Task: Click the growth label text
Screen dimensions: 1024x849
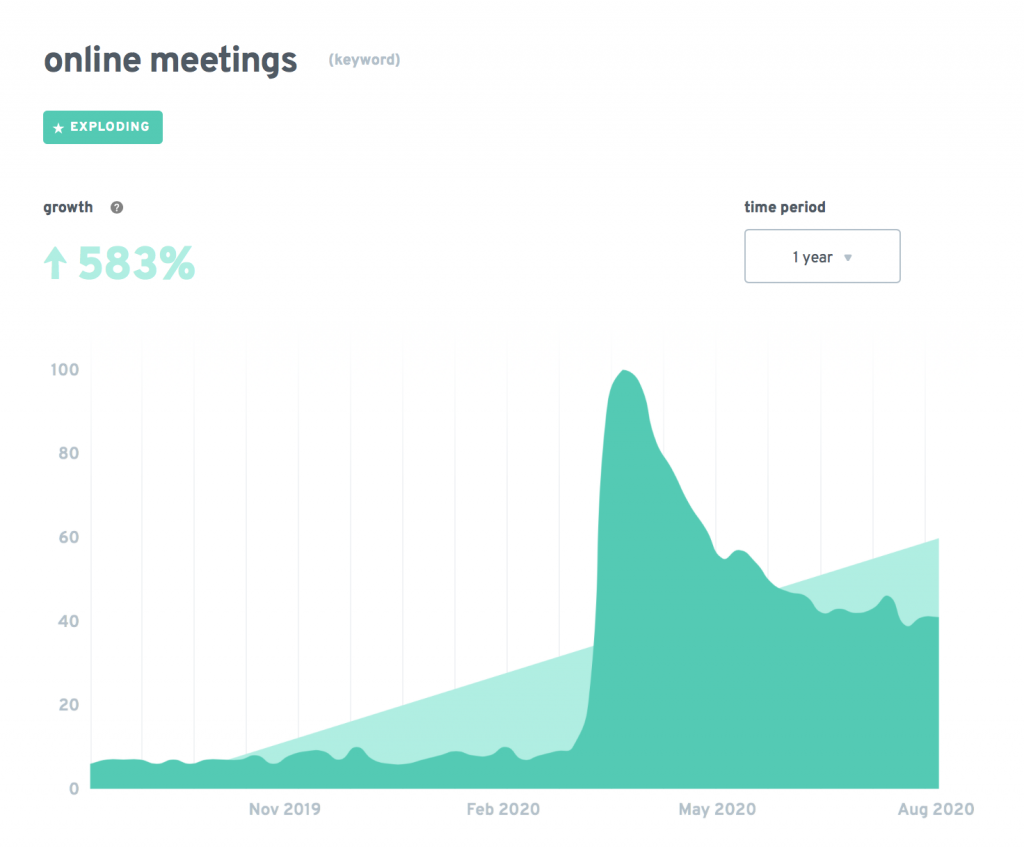Action: (68, 208)
